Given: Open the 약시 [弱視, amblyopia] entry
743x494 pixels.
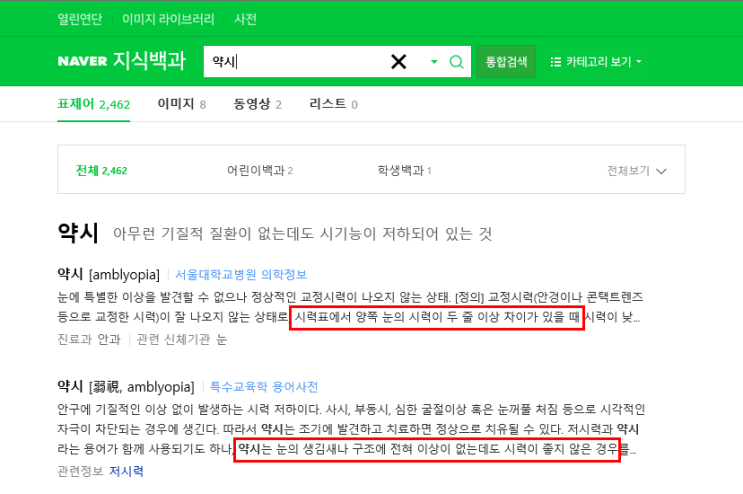Looking at the screenshot, I should click(126, 386).
